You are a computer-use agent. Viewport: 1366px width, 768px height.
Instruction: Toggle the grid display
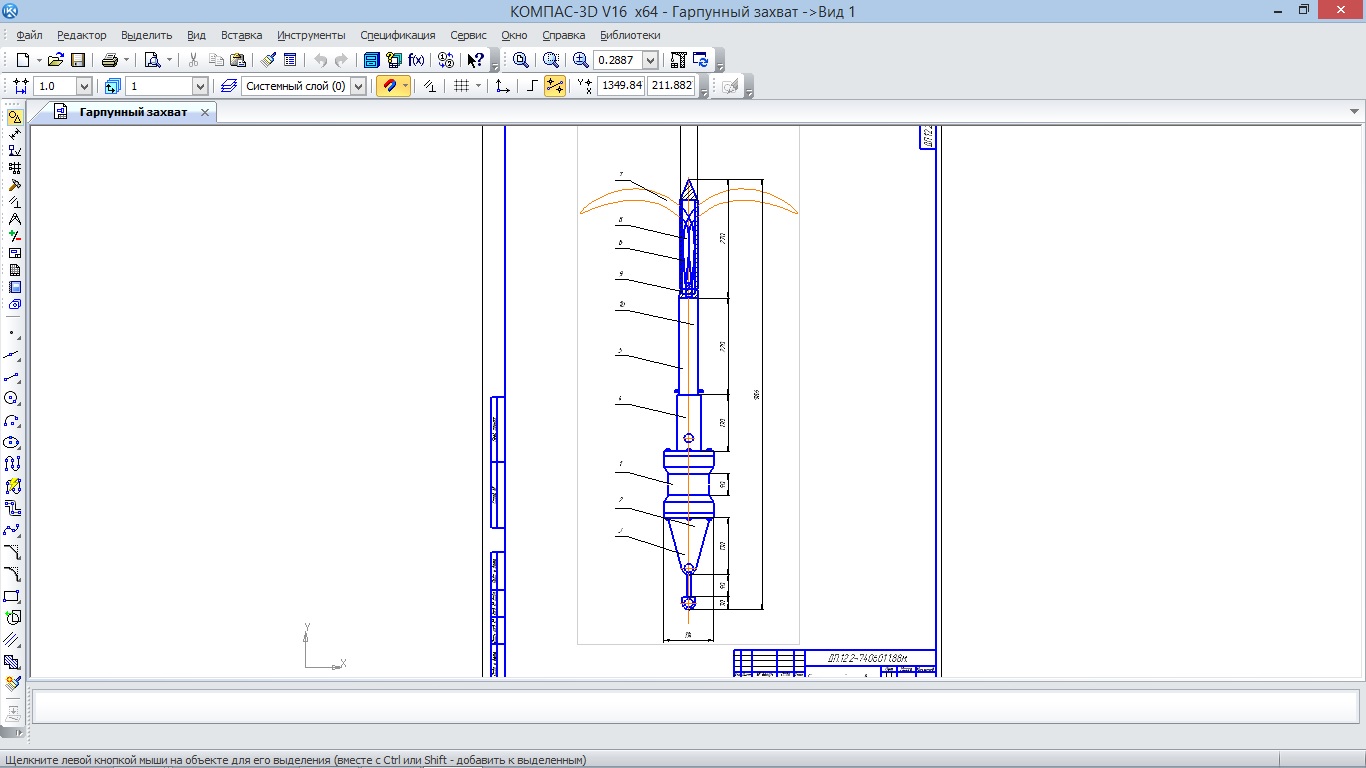(x=461, y=86)
